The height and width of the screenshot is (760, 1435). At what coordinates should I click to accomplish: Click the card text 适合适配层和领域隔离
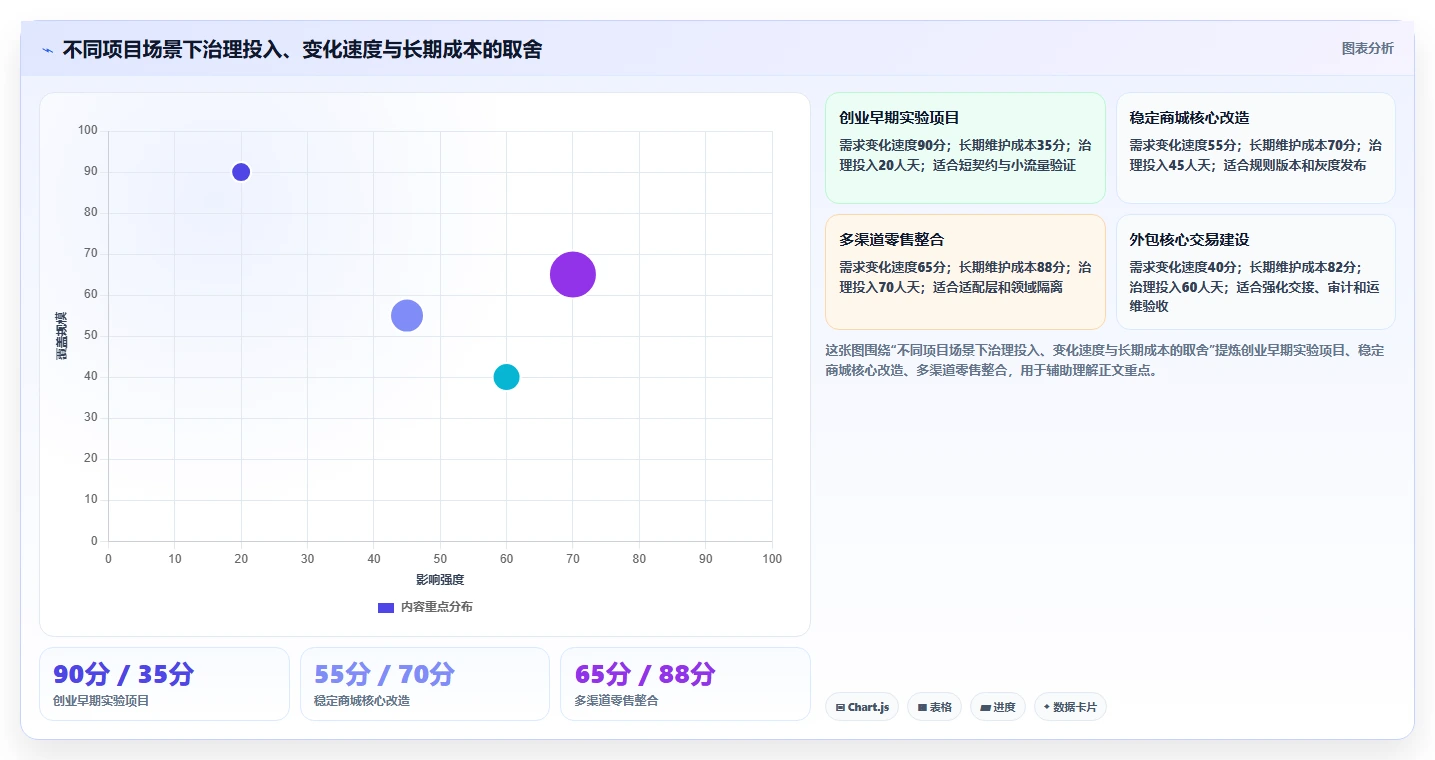coord(997,287)
